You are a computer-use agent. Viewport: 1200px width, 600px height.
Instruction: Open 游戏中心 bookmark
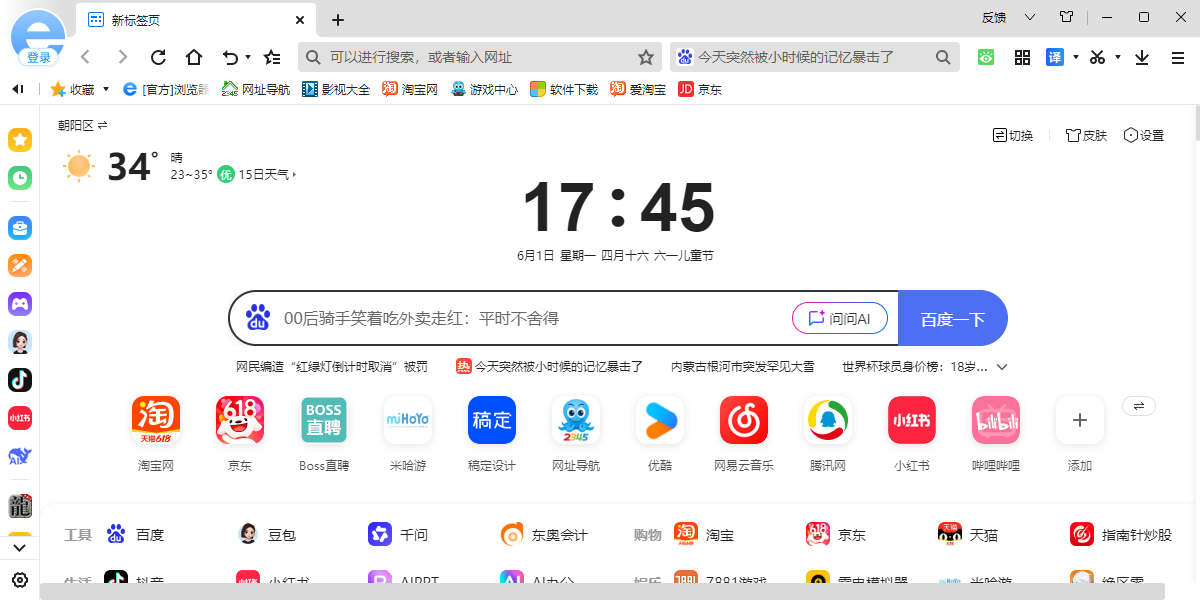[484, 89]
